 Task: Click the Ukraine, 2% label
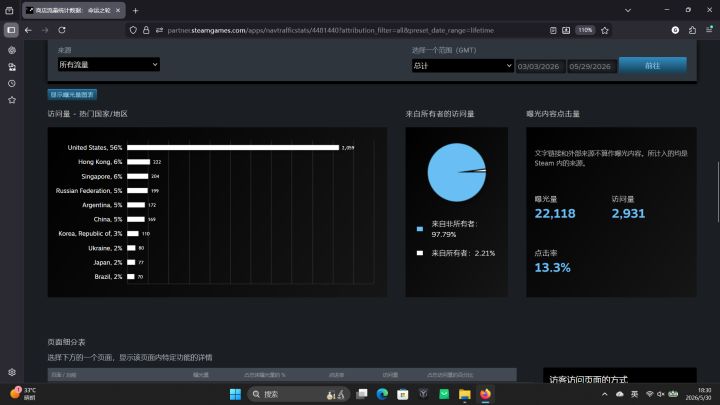tap(105, 248)
